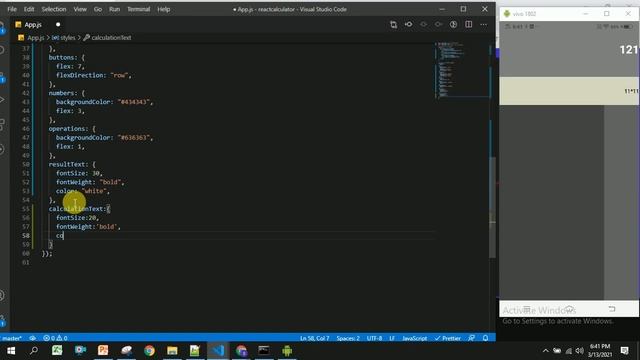Screen dimensions: 640x360
Task: Tap the back button in vivo 1802 window
Action: coord(611,309)
